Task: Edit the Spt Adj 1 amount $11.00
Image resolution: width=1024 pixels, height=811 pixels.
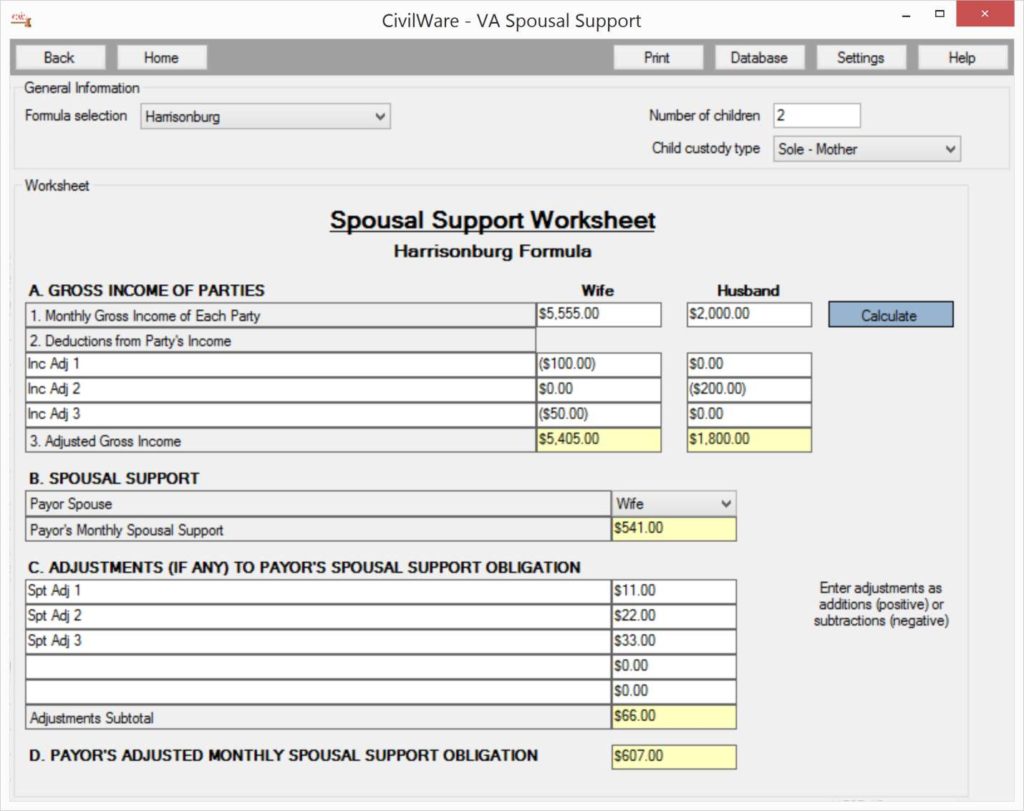Action: coord(673,591)
